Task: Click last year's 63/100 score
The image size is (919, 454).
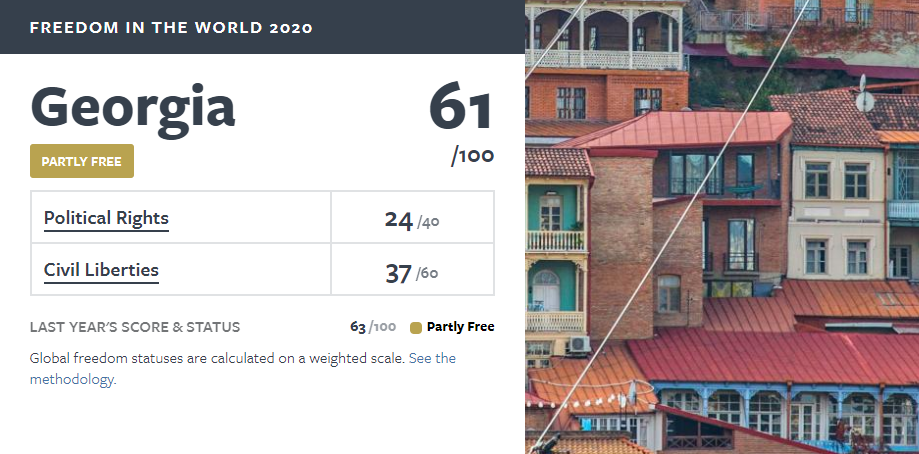Action: pos(373,327)
